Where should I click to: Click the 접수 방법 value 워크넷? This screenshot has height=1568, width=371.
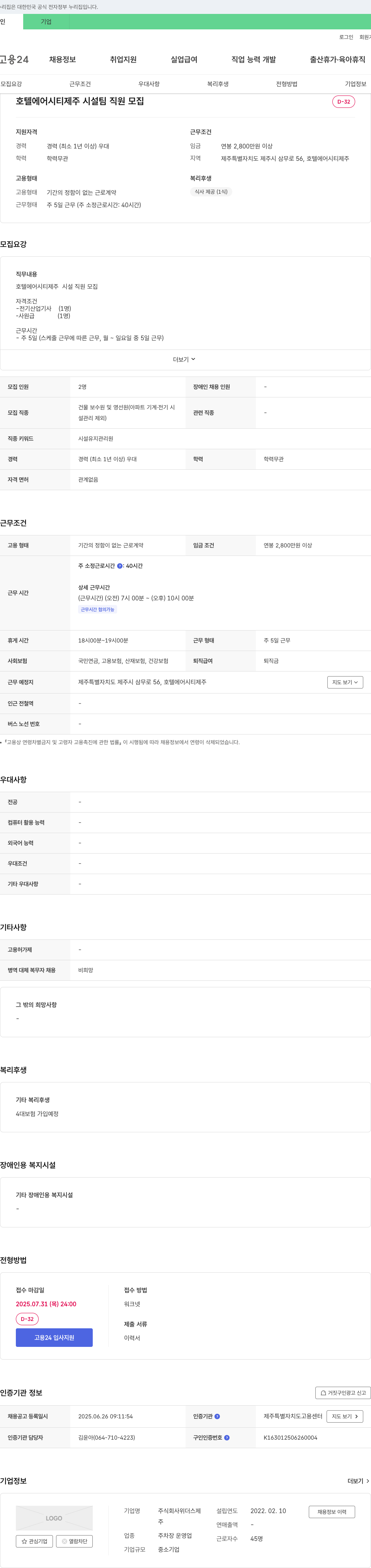(x=132, y=1304)
